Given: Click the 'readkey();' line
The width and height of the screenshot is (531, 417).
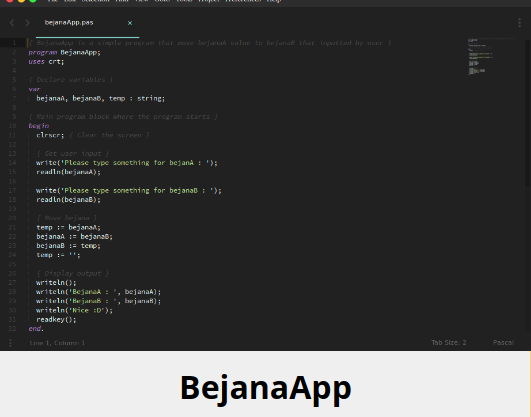Looking at the screenshot, I should 56,319.
